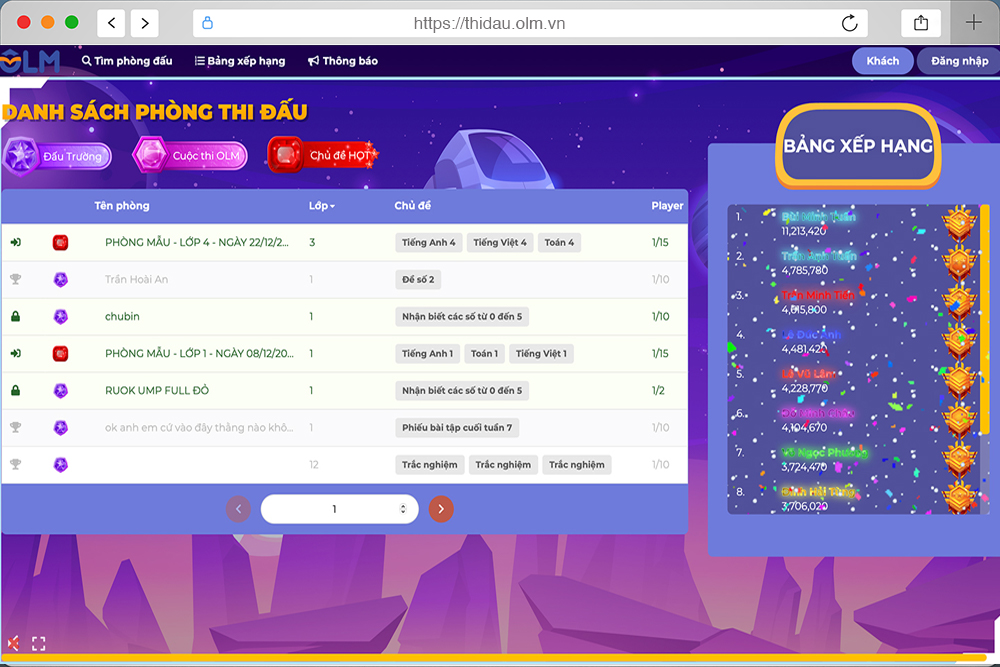Toggle the sound mute icon
Viewport: 1000px width, 667px height.
13,643
